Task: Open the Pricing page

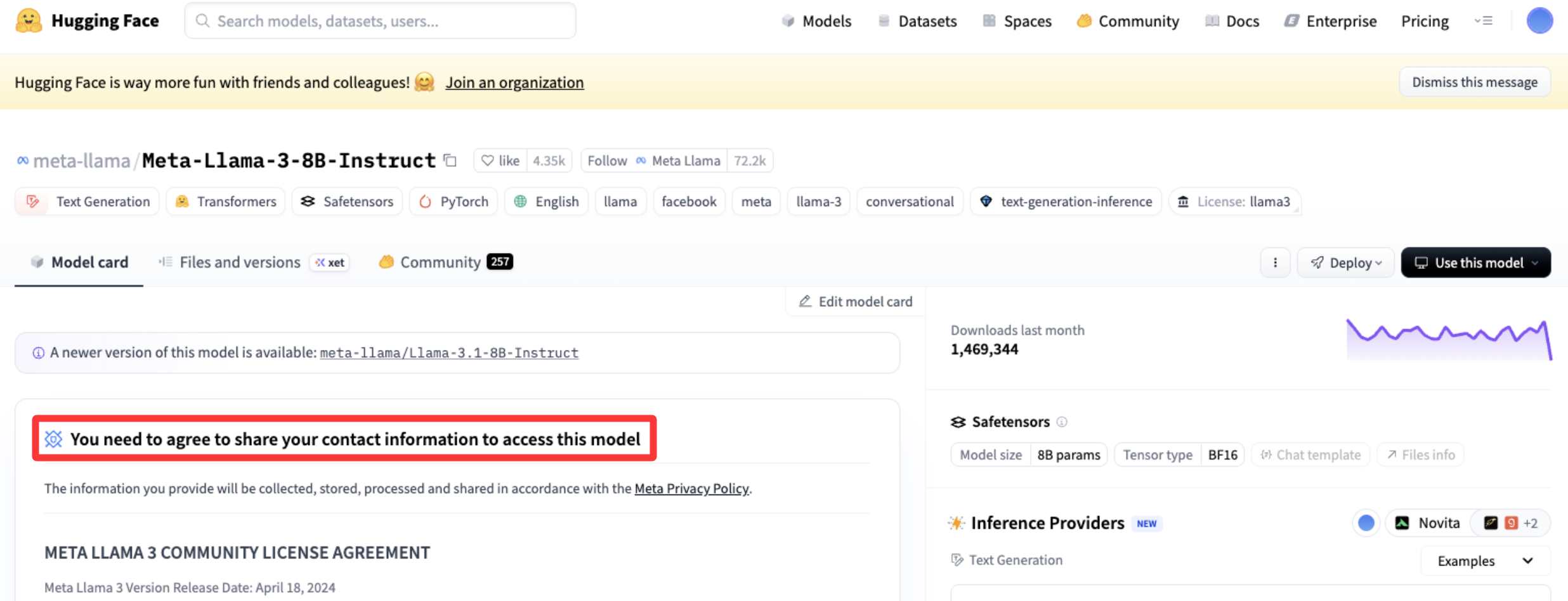Action: click(1425, 21)
